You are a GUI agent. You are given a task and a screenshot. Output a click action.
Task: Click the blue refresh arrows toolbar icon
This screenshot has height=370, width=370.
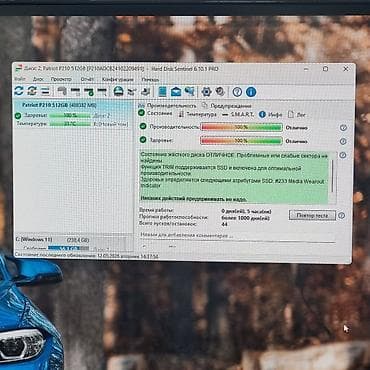pyautogui.click(x=19, y=91)
